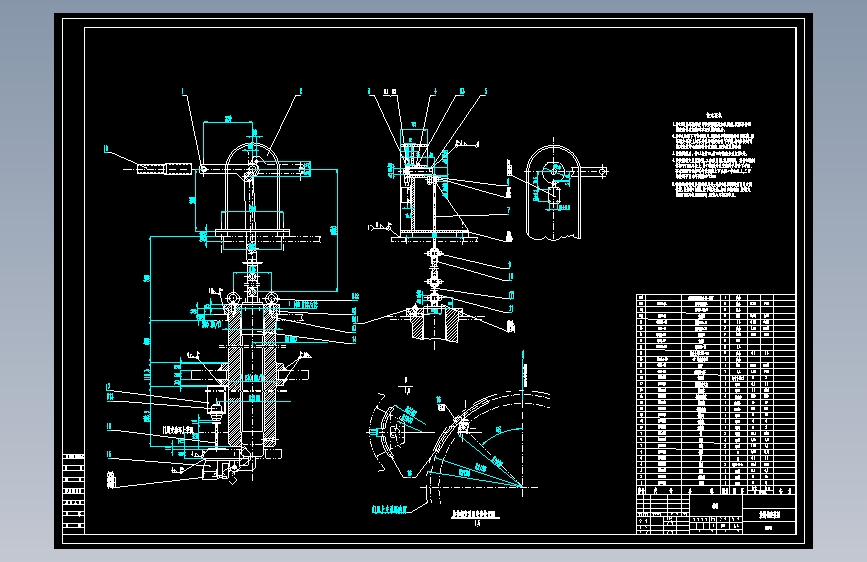
Task: Click the hatched cylinder section in the main view
Action: [252, 375]
